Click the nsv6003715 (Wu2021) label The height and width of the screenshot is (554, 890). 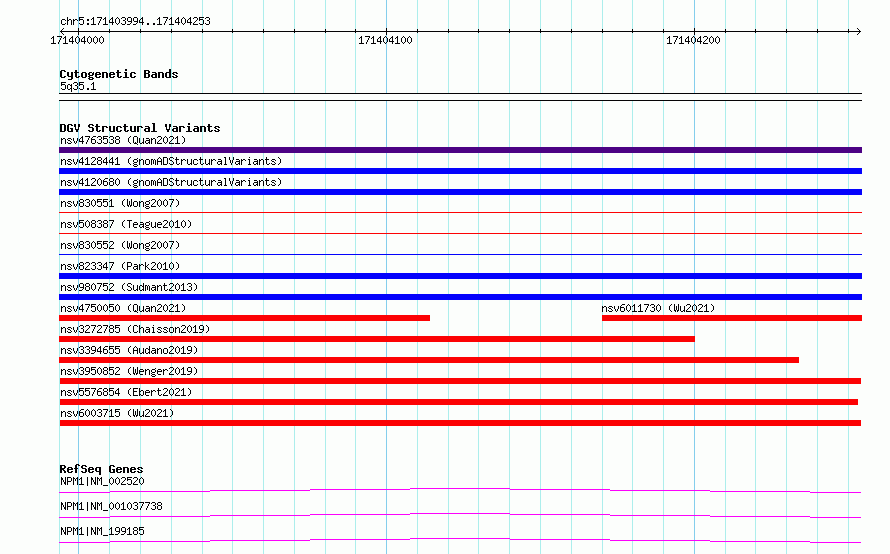117,413
